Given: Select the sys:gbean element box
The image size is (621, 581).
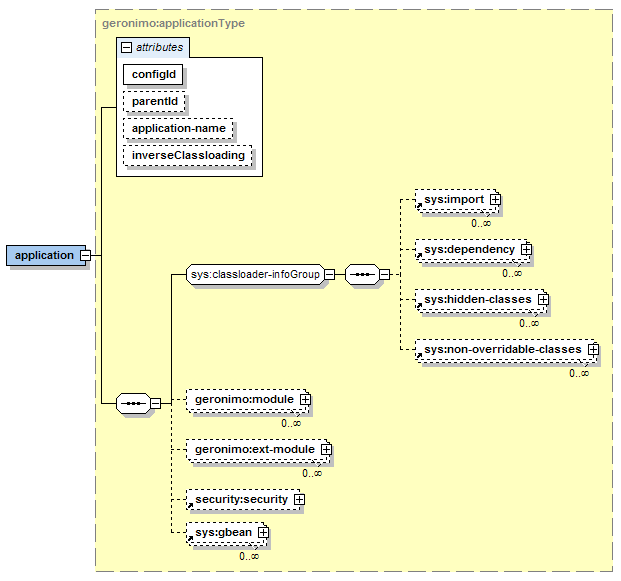Looking at the screenshot, I should (x=226, y=534).
